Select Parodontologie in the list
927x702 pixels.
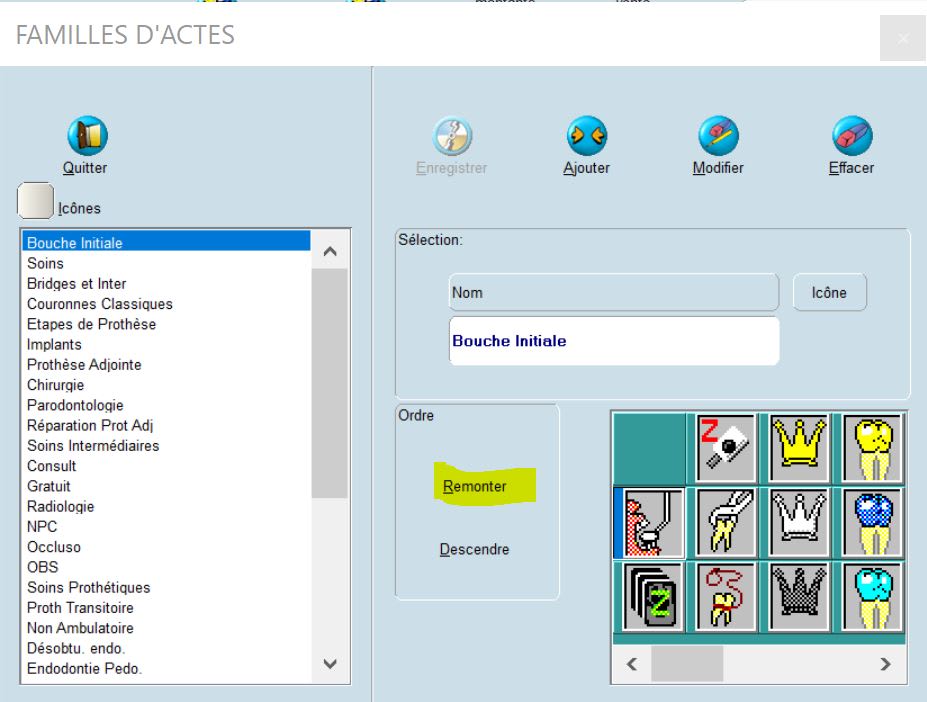75,405
